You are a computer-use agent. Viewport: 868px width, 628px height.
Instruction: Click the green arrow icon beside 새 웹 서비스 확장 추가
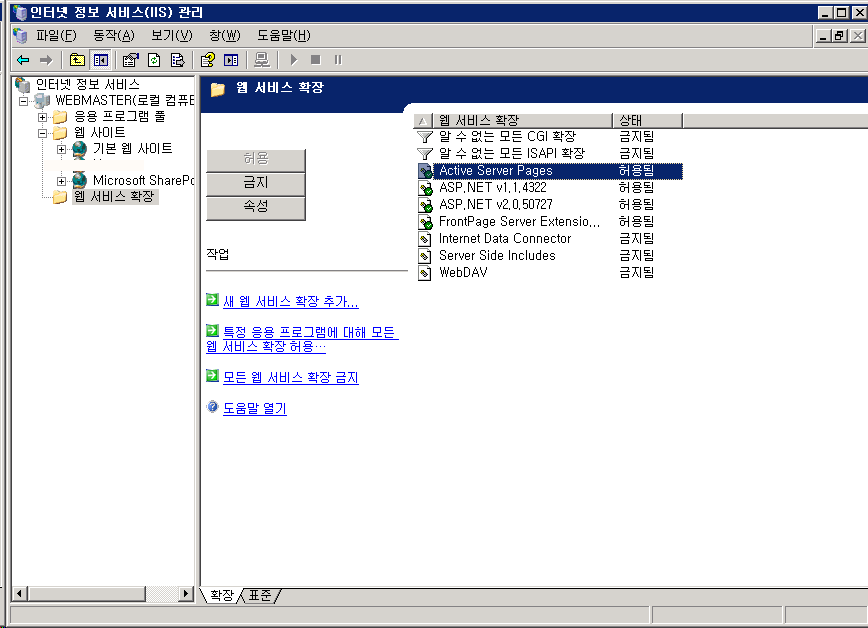pyautogui.click(x=212, y=300)
